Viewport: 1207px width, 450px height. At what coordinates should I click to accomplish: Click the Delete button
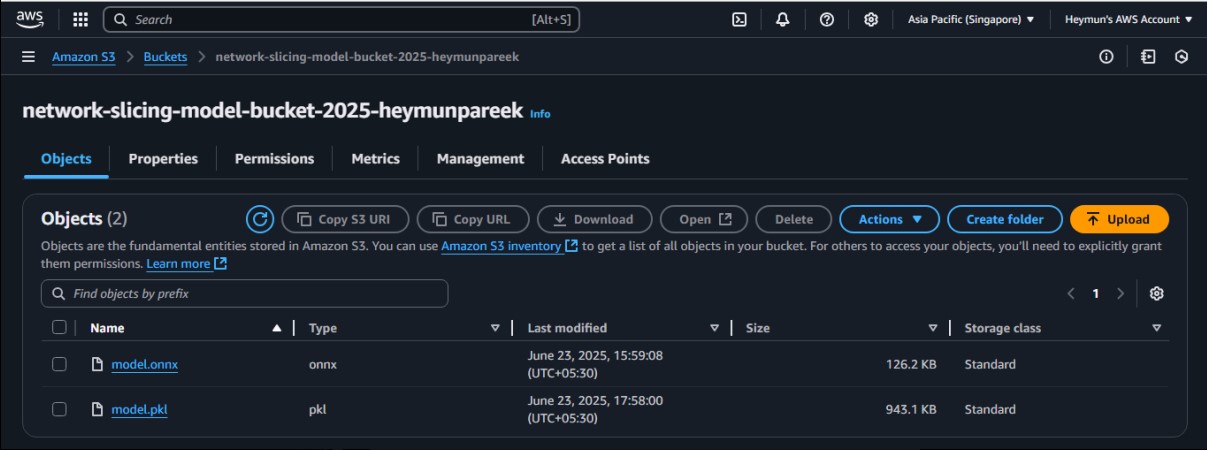tap(794, 219)
